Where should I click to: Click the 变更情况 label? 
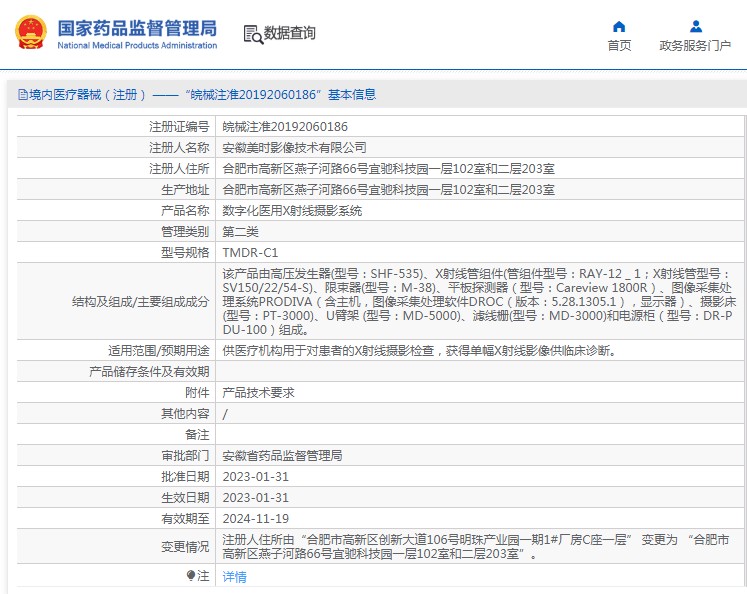click(185, 546)
